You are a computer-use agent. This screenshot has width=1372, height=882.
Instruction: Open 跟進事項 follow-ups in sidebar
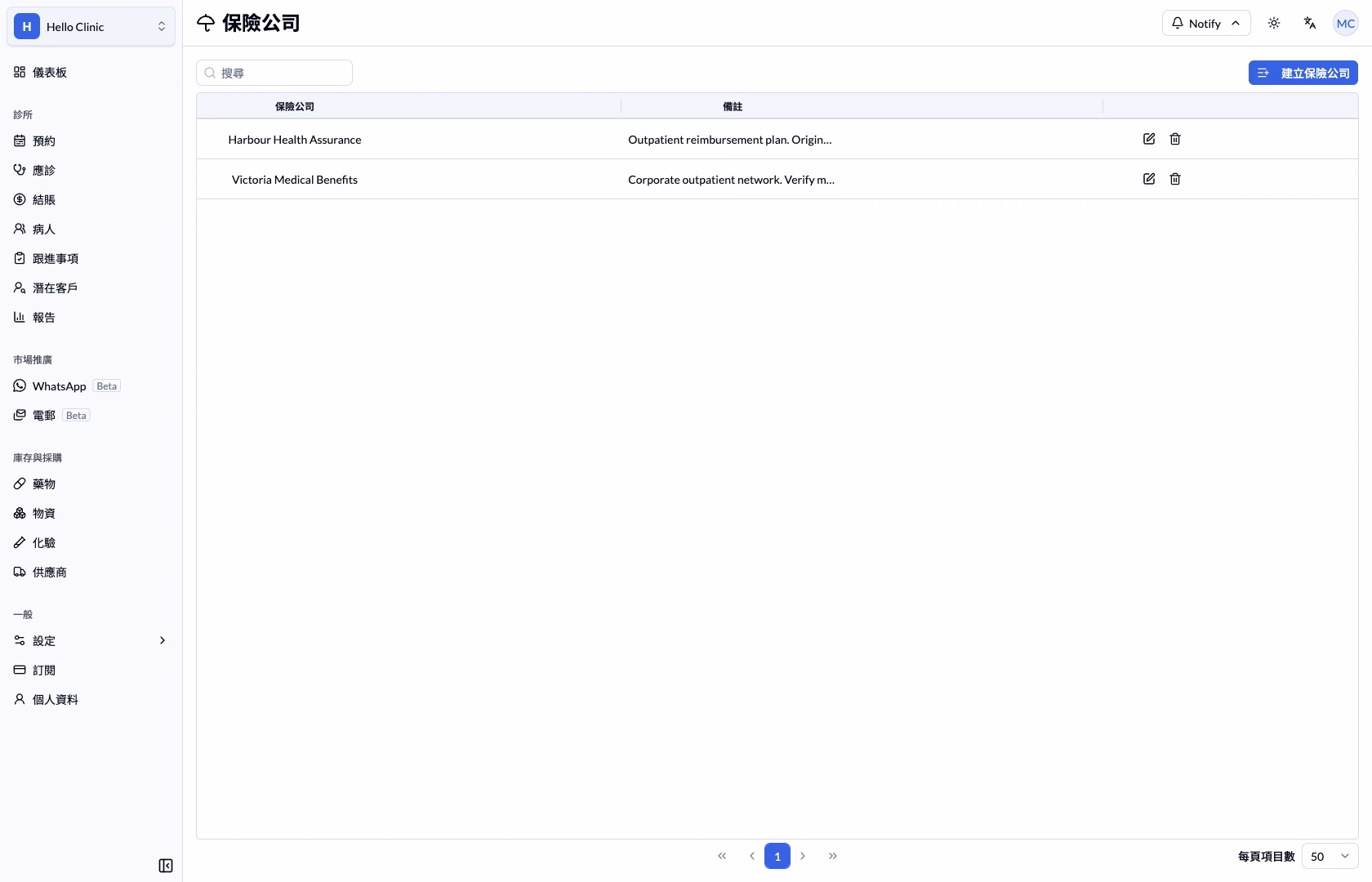(91, 258)
